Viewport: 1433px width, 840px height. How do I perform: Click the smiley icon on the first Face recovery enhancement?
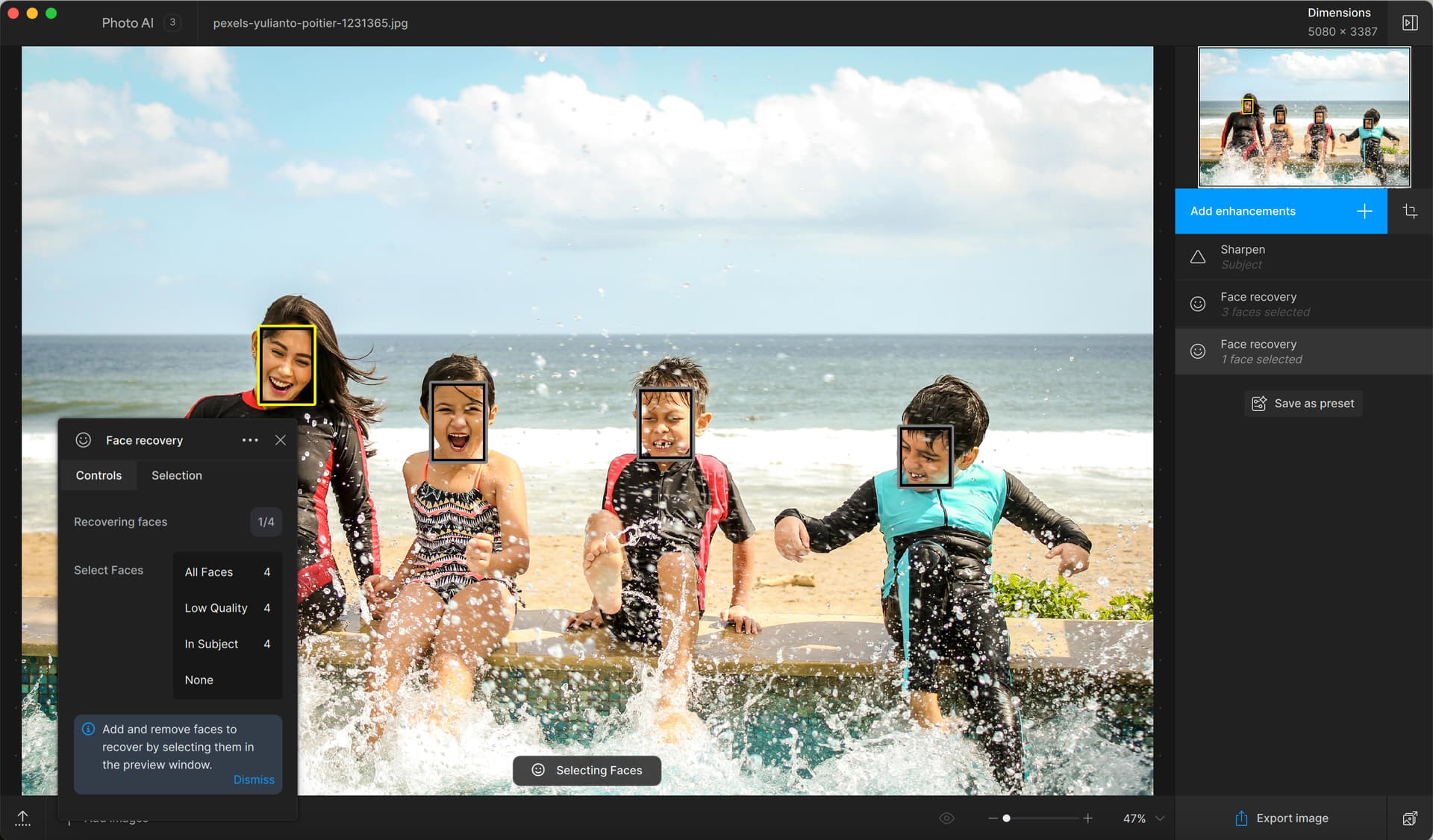coord(1199,304)
